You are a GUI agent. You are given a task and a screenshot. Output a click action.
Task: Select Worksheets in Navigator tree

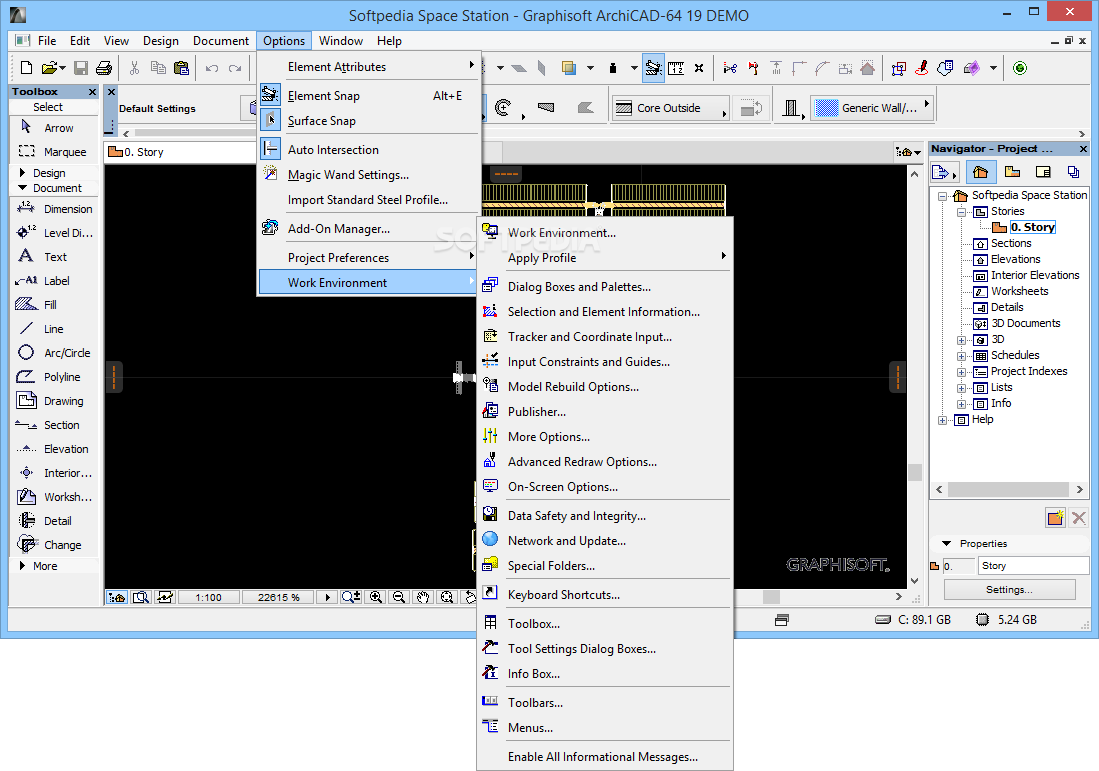click(x=1019, y=291)
